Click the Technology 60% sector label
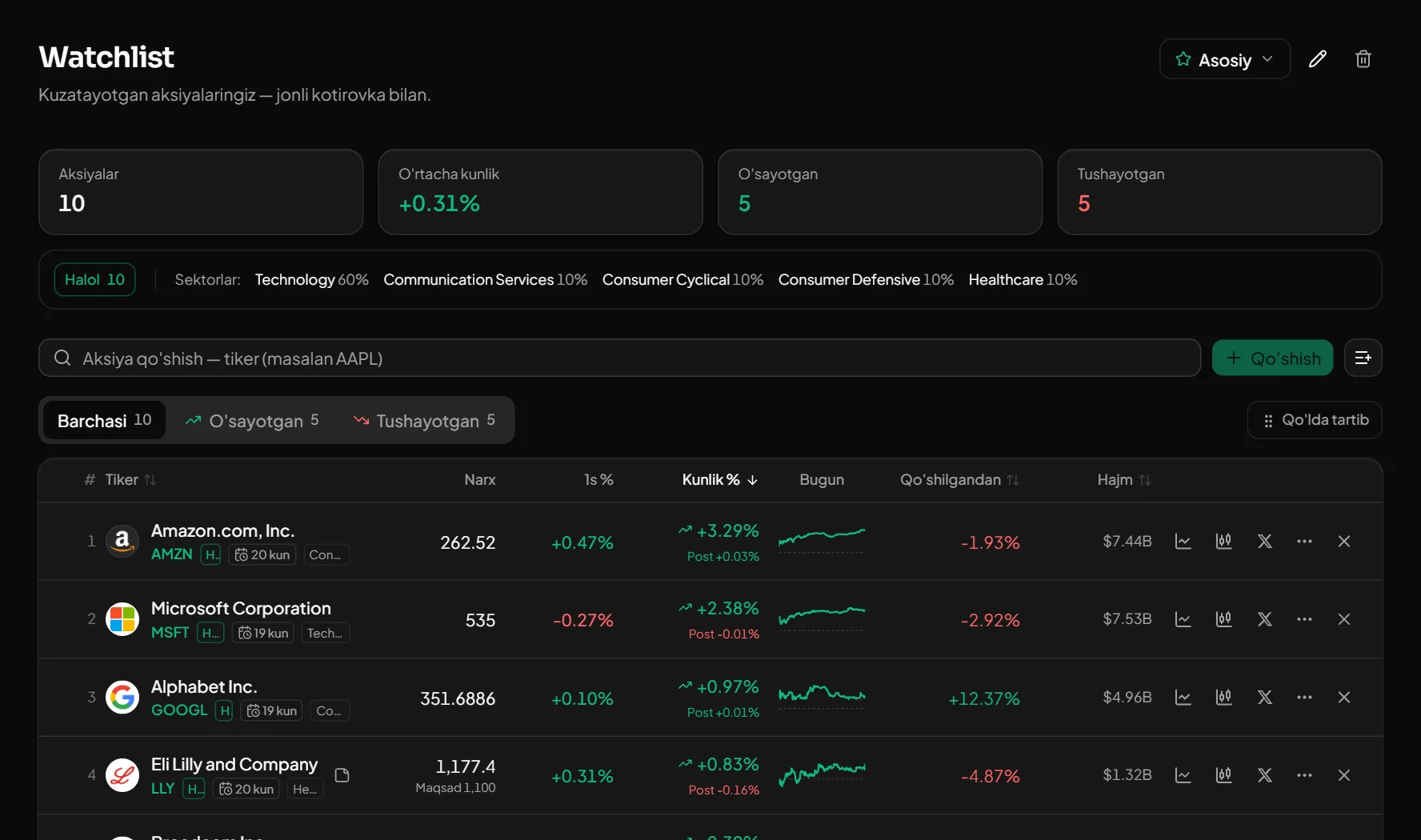This screenshot has width=1421, height=840. [x=312, y=280]
